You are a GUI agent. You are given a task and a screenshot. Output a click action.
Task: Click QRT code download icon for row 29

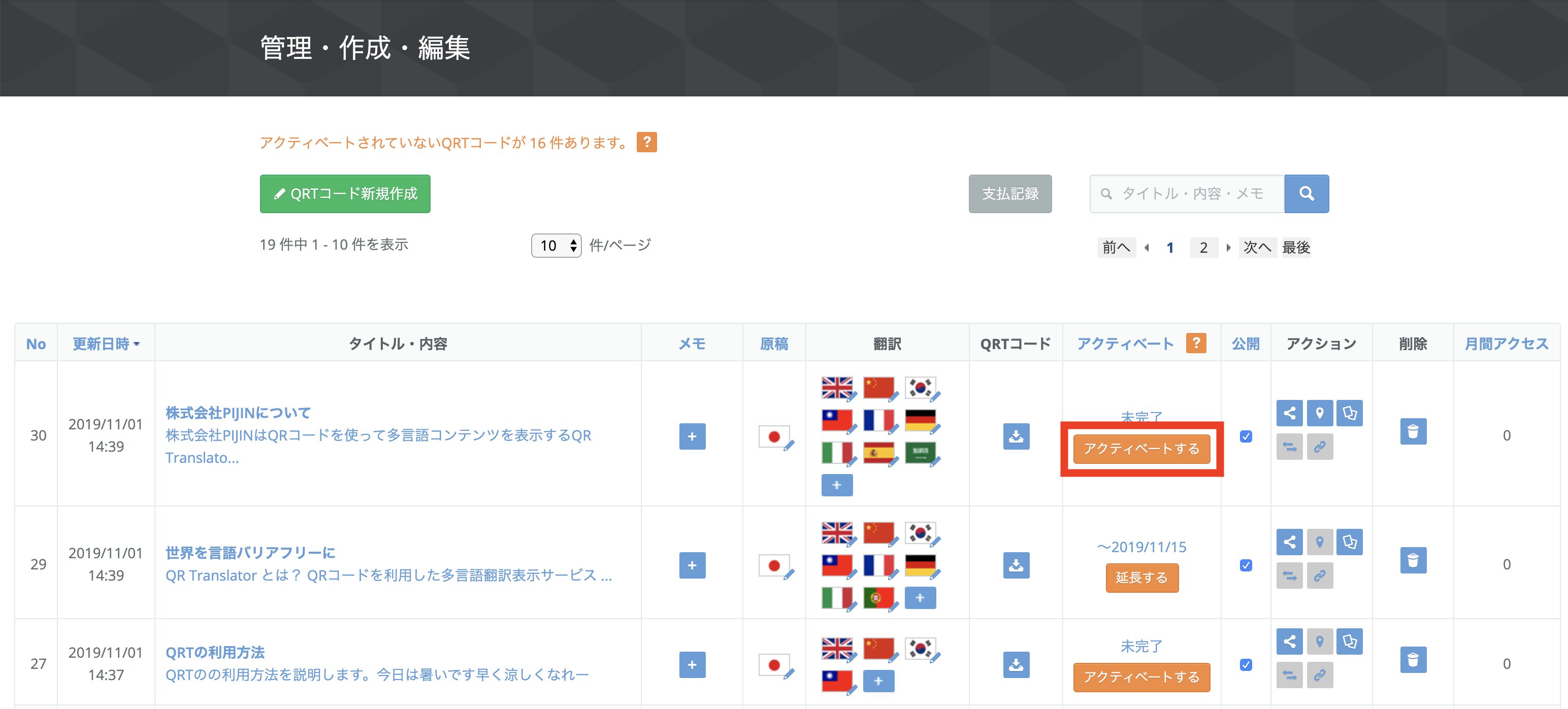[1016, 565]
